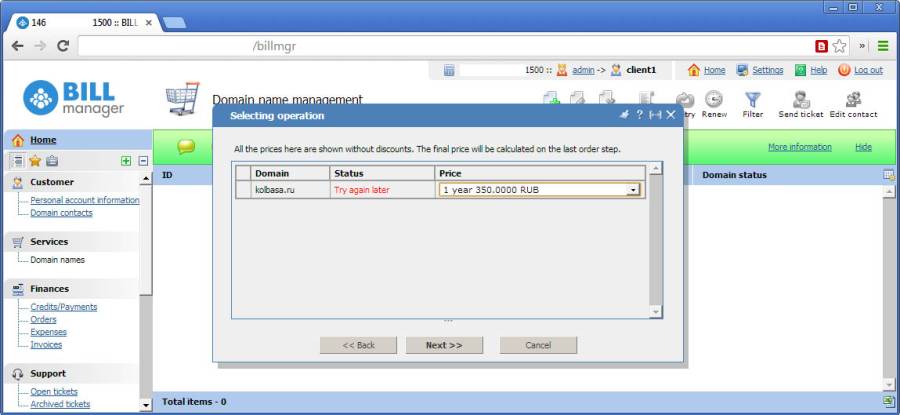
Task: Click the admin user link
Action: coord(583,70)
